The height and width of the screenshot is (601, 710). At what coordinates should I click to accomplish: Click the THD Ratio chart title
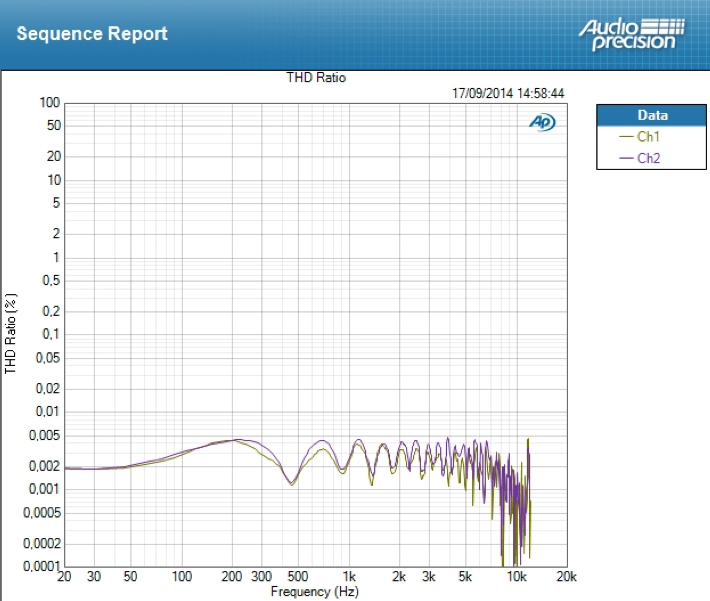tap(316, 77)
